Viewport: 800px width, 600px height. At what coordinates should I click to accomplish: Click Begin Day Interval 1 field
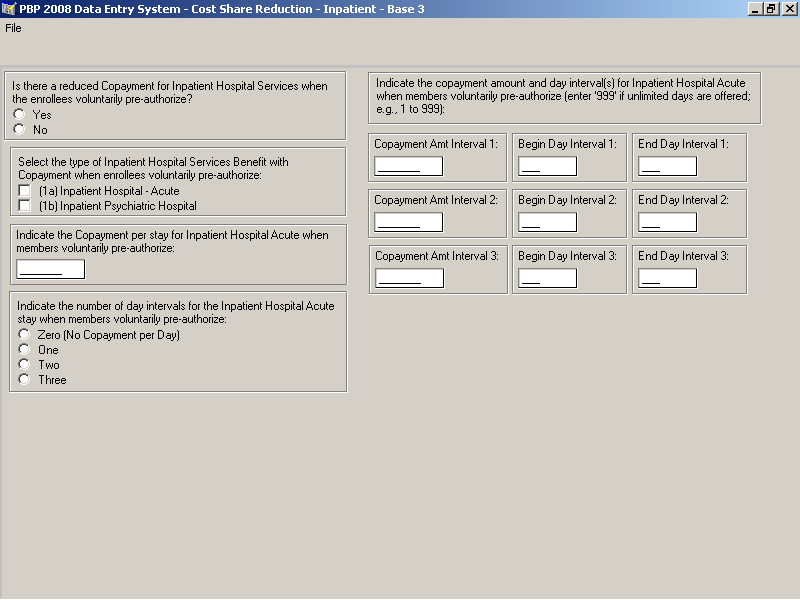tap(547, 166)
